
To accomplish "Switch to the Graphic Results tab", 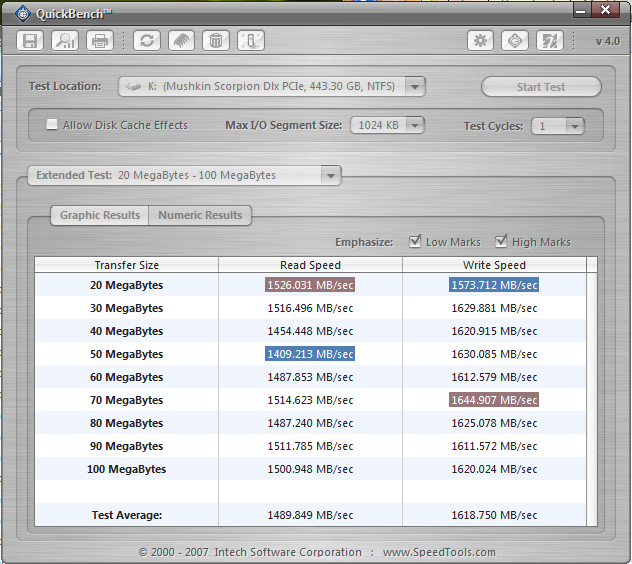I will pos(99,215).
